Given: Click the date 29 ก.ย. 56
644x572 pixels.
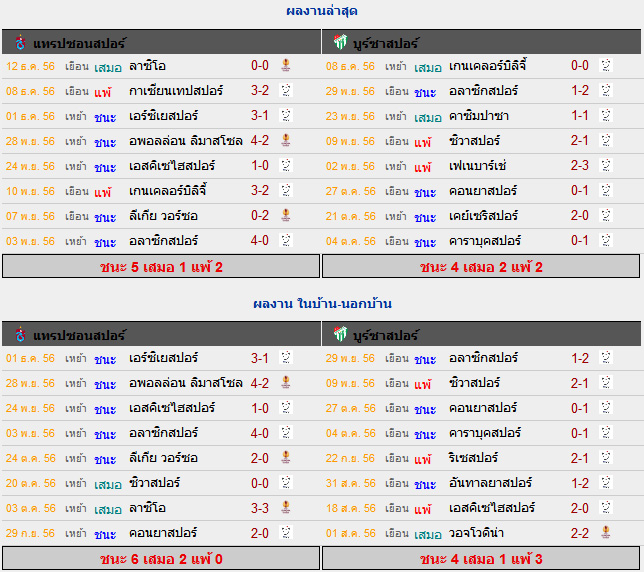Looking at the screenshot, I should click(x=30, y=533).
